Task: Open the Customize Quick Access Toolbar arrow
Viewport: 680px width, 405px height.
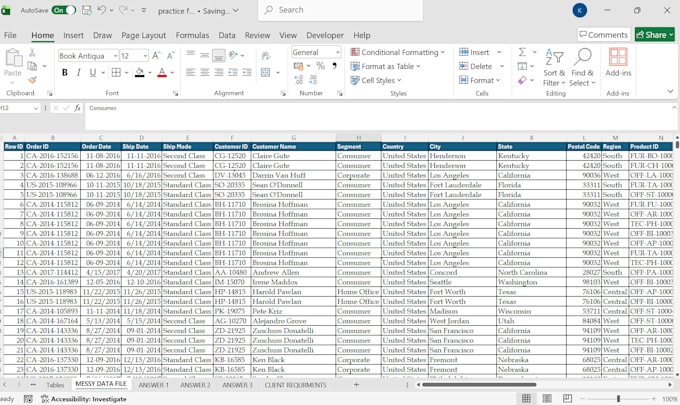Action: click(144, 10)
